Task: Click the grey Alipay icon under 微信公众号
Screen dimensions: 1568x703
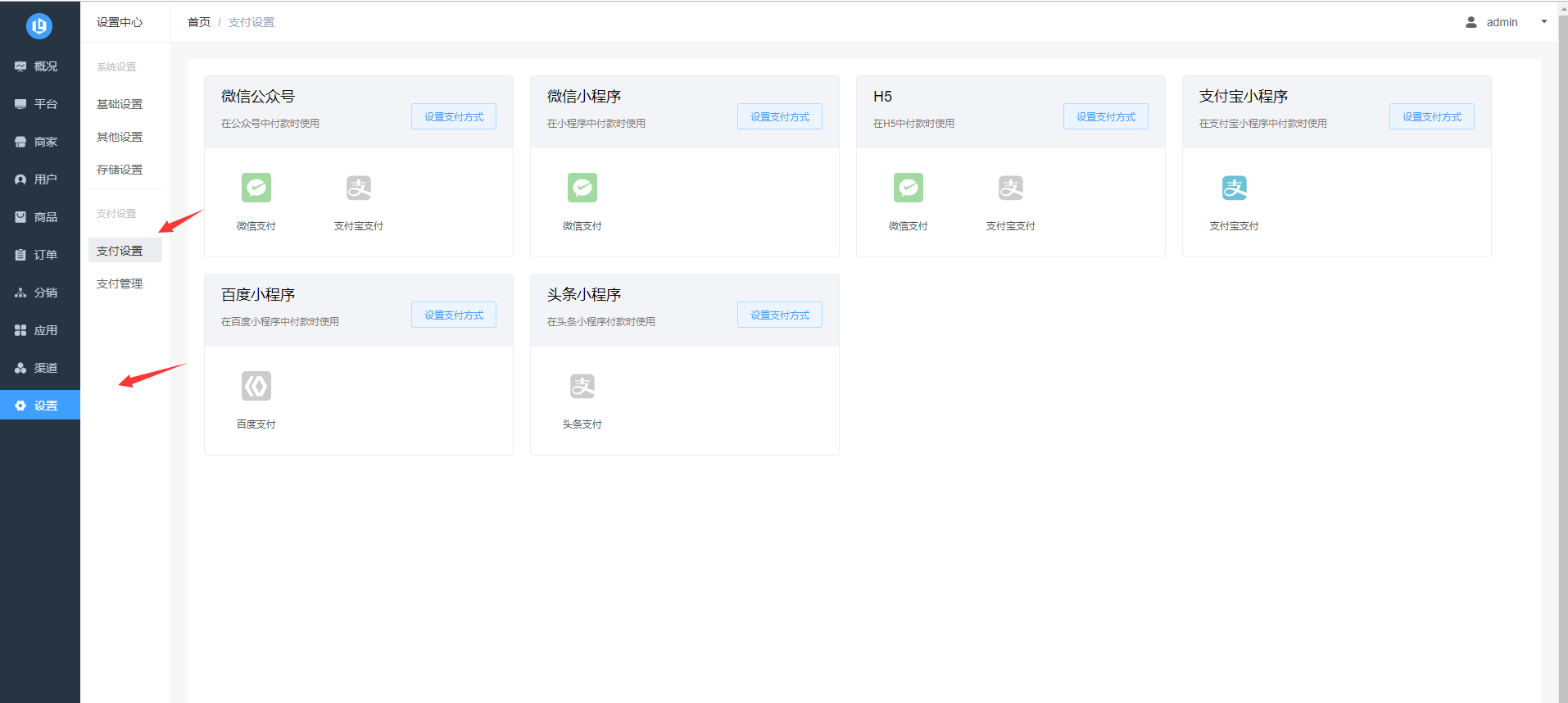Action: 359,188
